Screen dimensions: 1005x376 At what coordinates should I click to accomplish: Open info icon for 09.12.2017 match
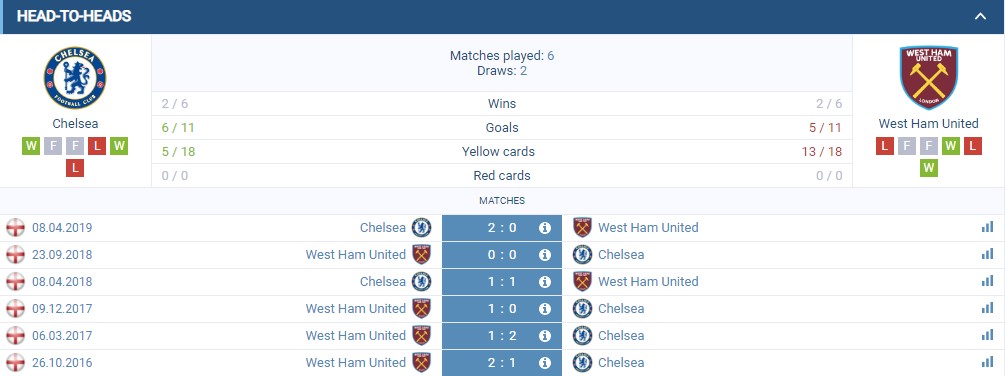(x=545, y=309)
